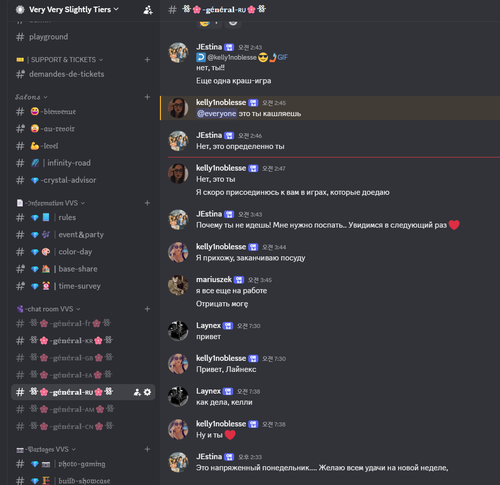Open the playground channel
The image size is (500, 485).
pyautogui.click(x=83, y=37)
